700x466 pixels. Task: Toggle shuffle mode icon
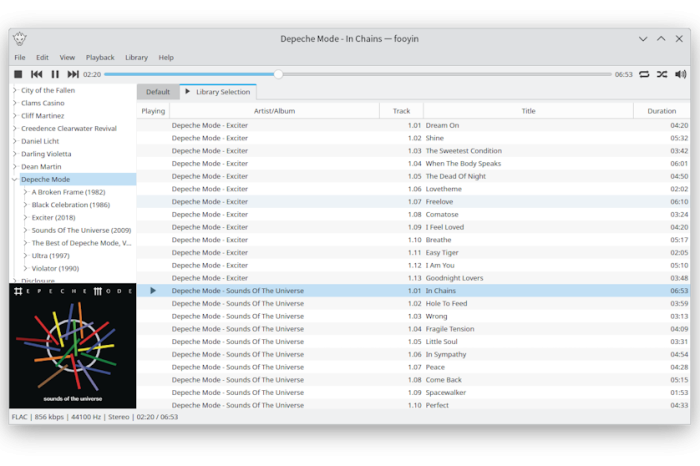(x=662, y=74)
